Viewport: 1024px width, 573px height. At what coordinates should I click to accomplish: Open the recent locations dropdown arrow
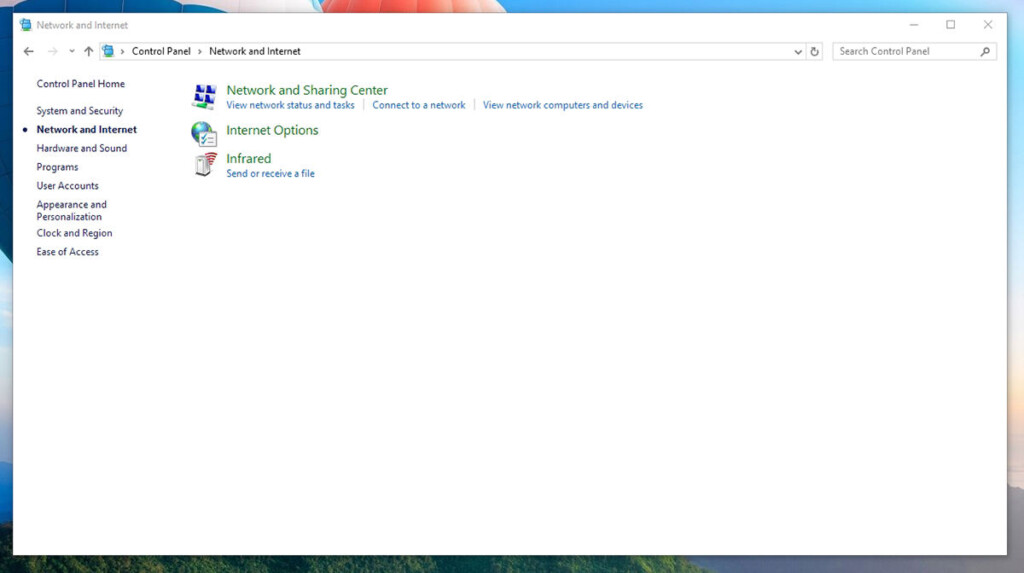click(71, 51)
